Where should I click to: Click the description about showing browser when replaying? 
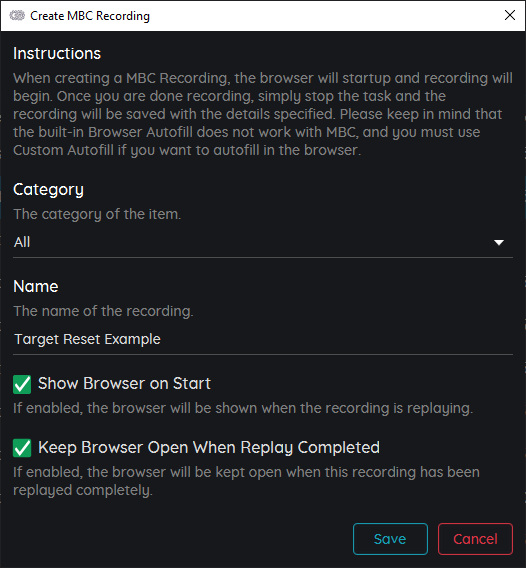click(x=243, y=408)
